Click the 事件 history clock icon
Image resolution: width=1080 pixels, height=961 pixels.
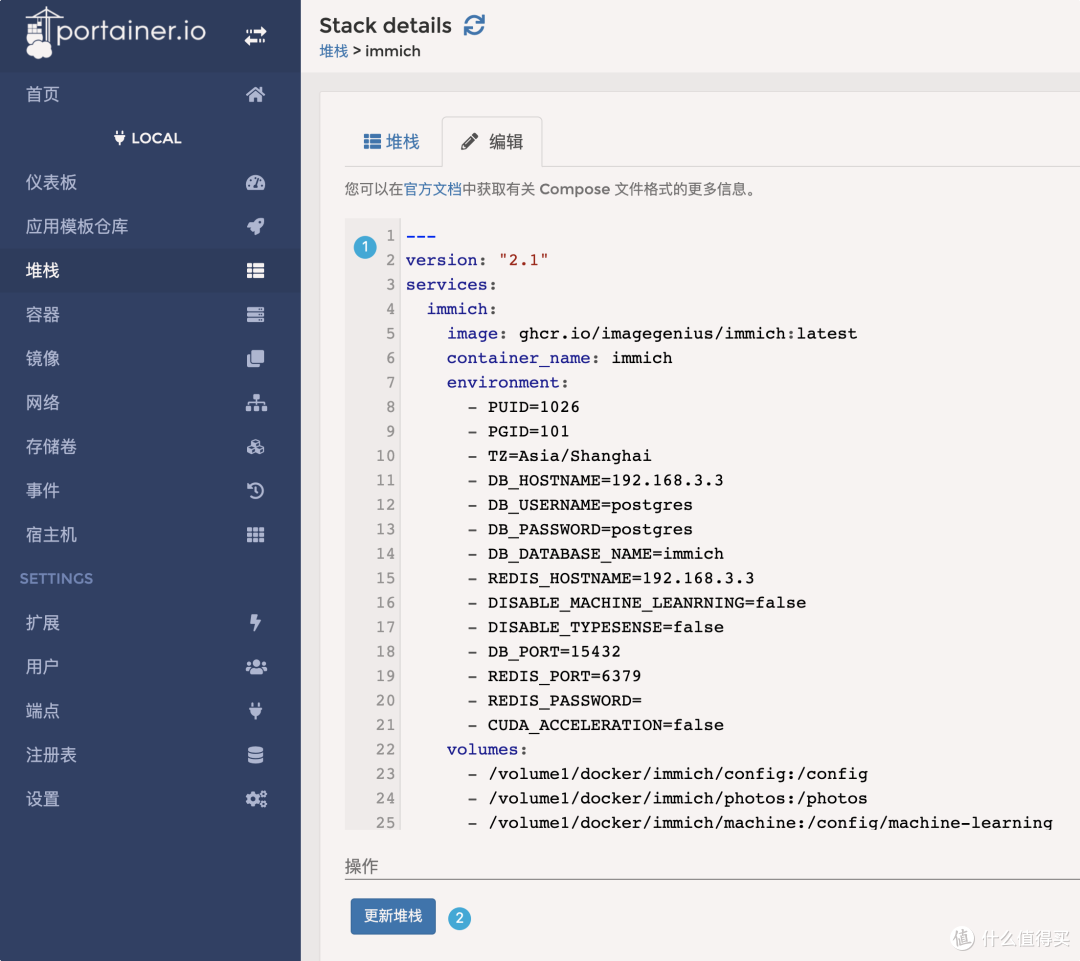click(x=256, y=491)
